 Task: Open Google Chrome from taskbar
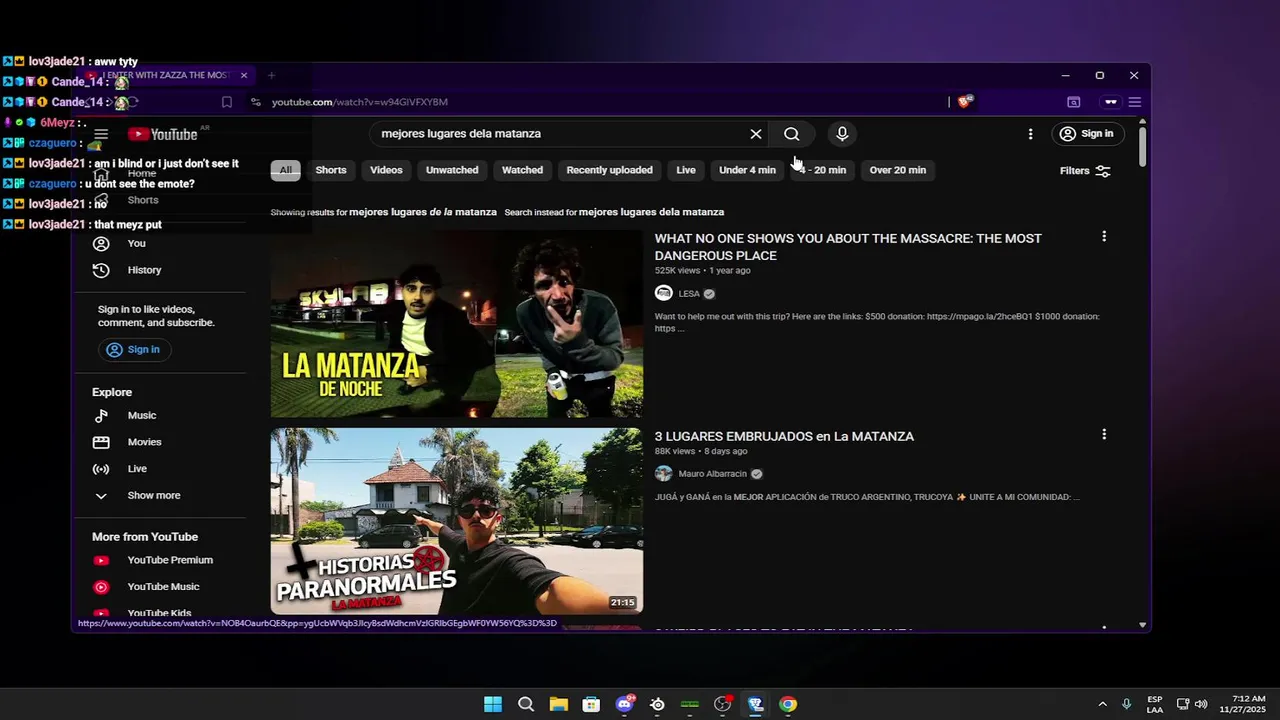pyautogui.click(x=788, y=704)
